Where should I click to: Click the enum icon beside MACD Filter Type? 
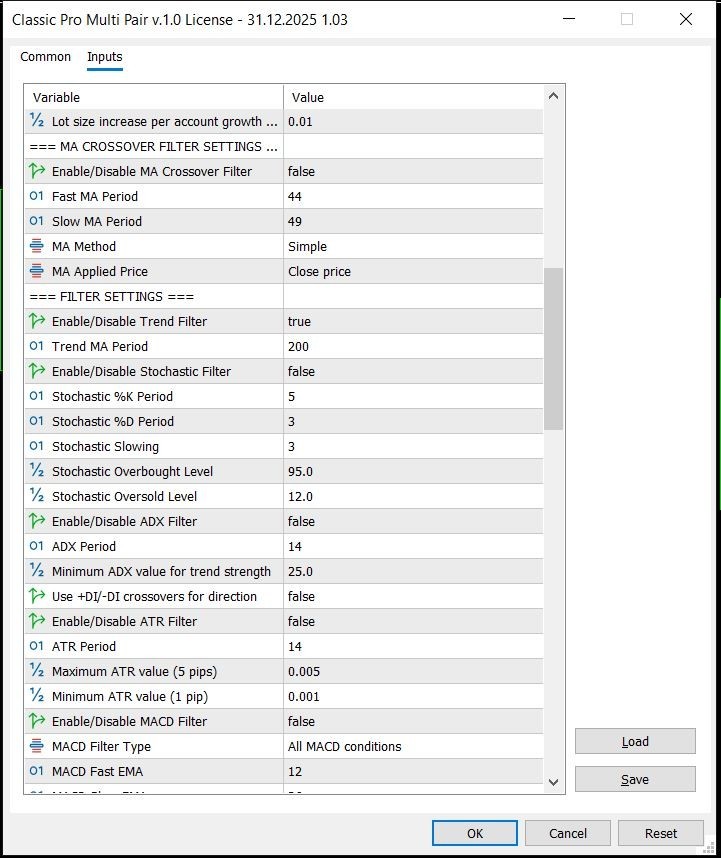click(x=37, y=746)
